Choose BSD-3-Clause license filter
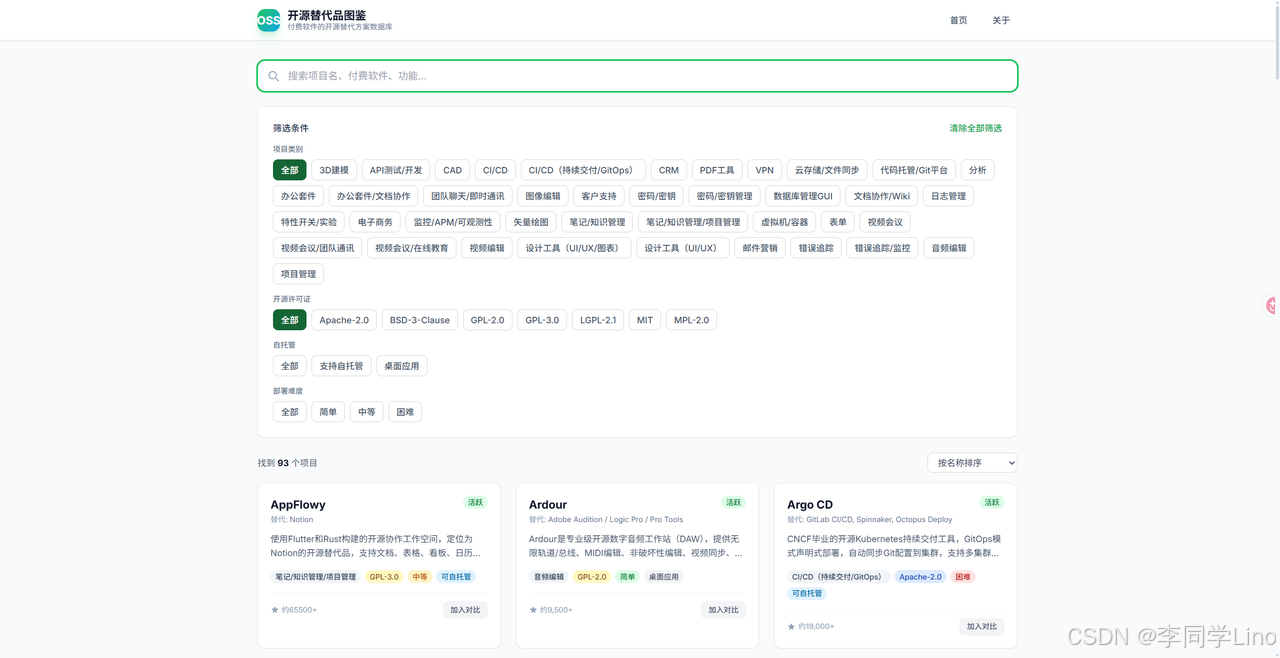 [420, 320]
